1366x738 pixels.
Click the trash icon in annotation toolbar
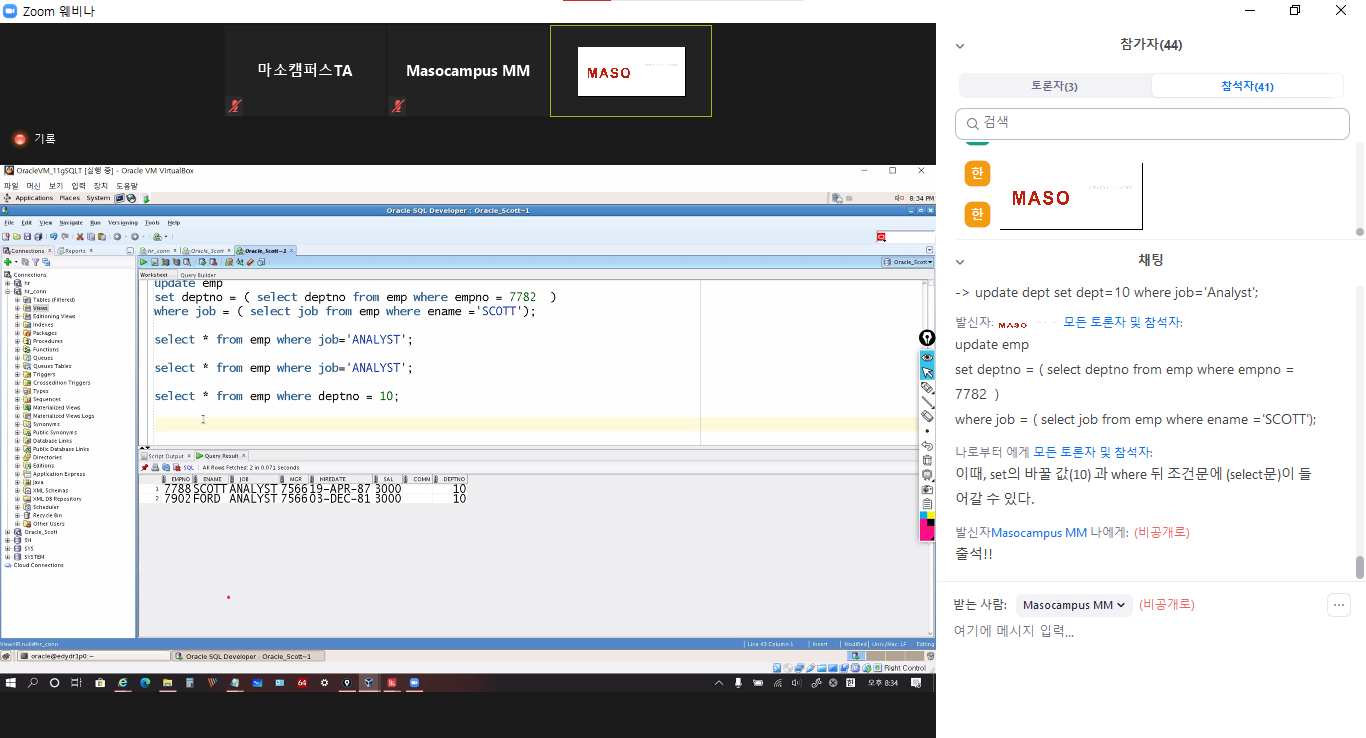point(927,460)
